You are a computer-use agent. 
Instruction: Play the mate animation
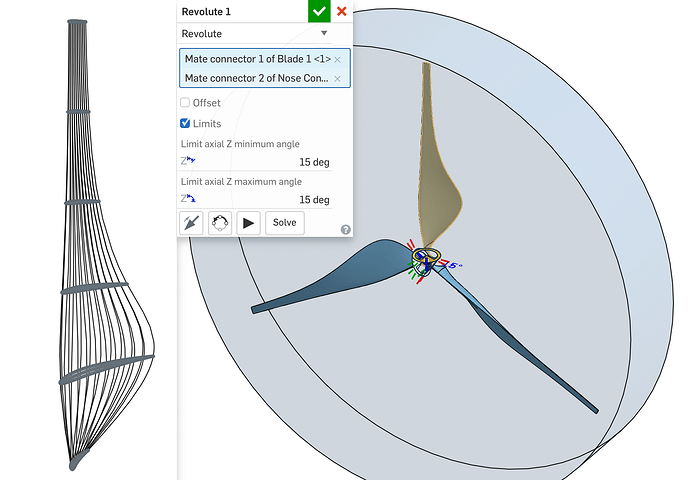tap(249, 223)
